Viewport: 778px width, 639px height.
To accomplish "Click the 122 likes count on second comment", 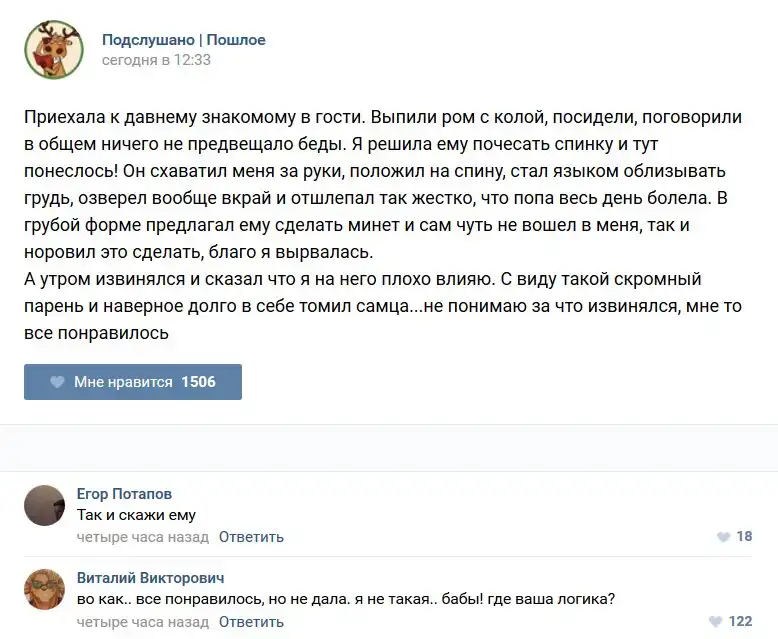I will (x=740, y=621).
